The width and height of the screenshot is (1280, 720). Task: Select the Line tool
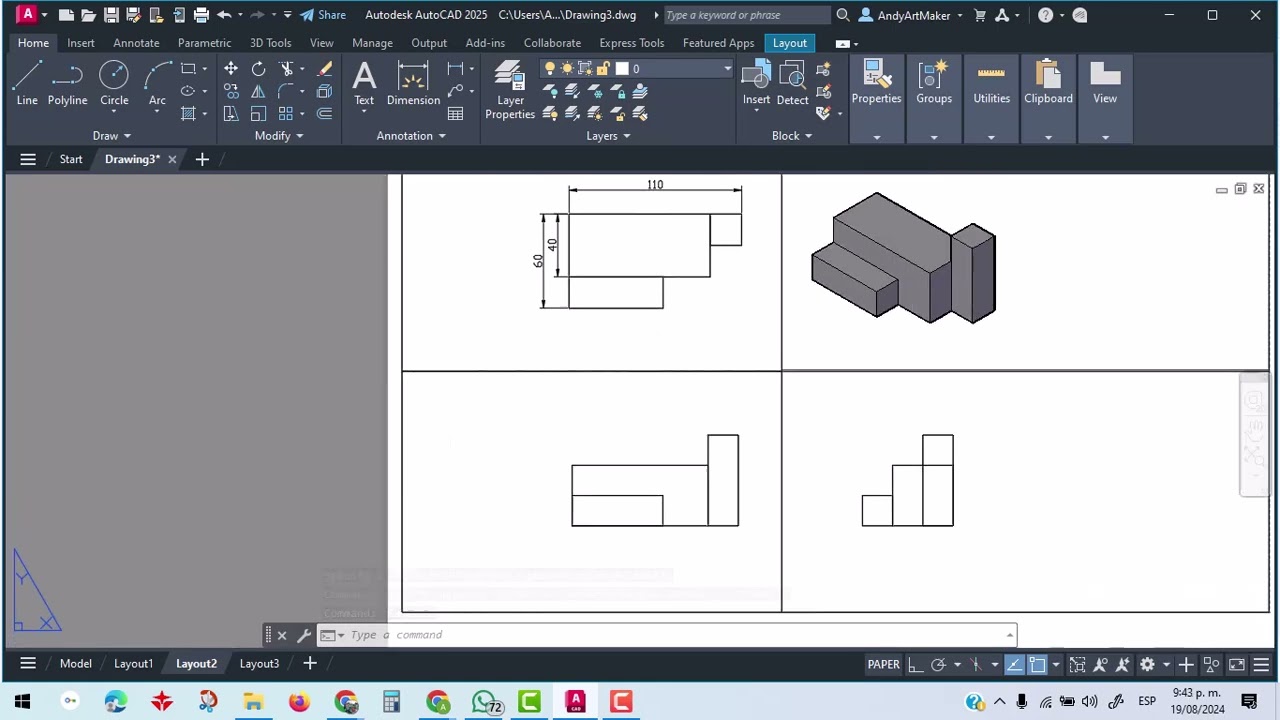[x=27, y=83]
